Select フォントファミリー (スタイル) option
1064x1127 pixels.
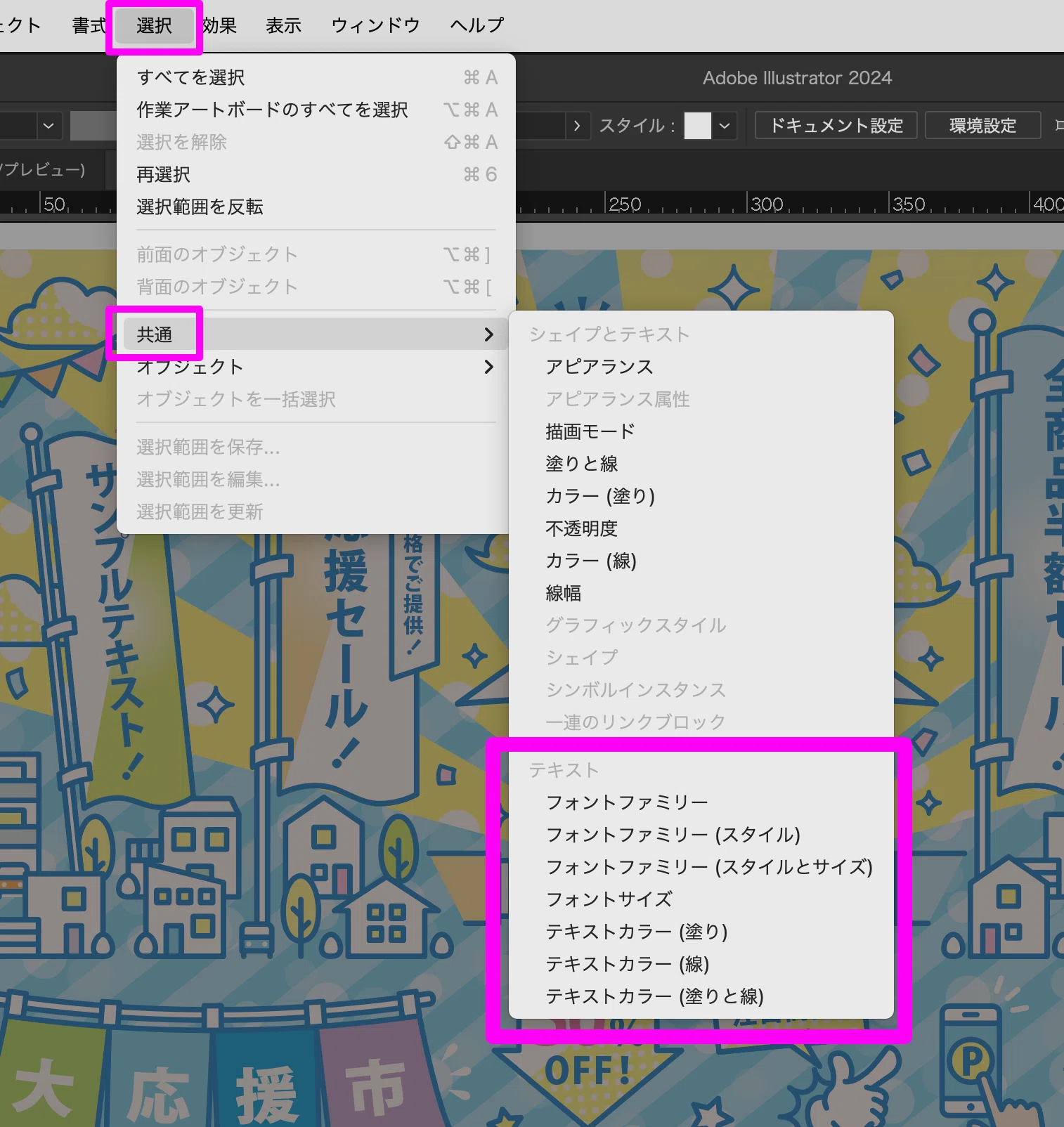701,835
